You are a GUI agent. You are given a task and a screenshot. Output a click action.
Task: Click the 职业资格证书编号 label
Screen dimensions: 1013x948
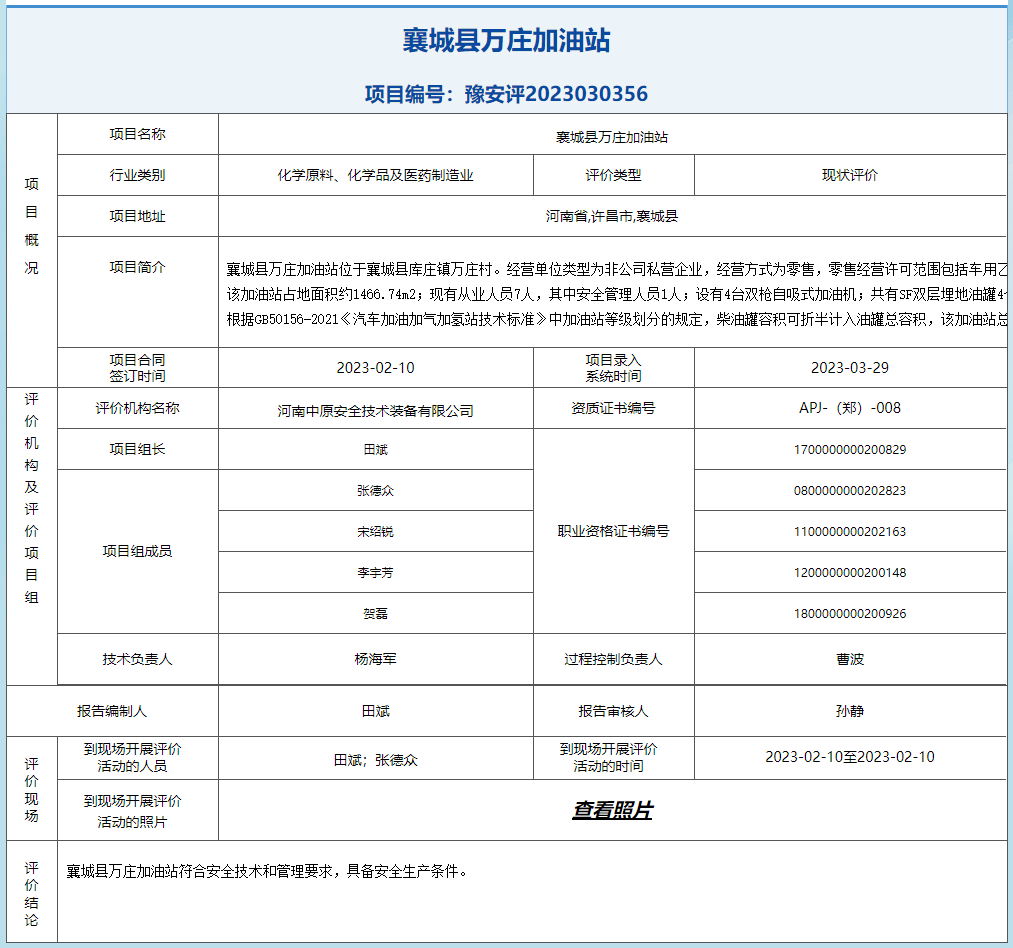point(613,531)
